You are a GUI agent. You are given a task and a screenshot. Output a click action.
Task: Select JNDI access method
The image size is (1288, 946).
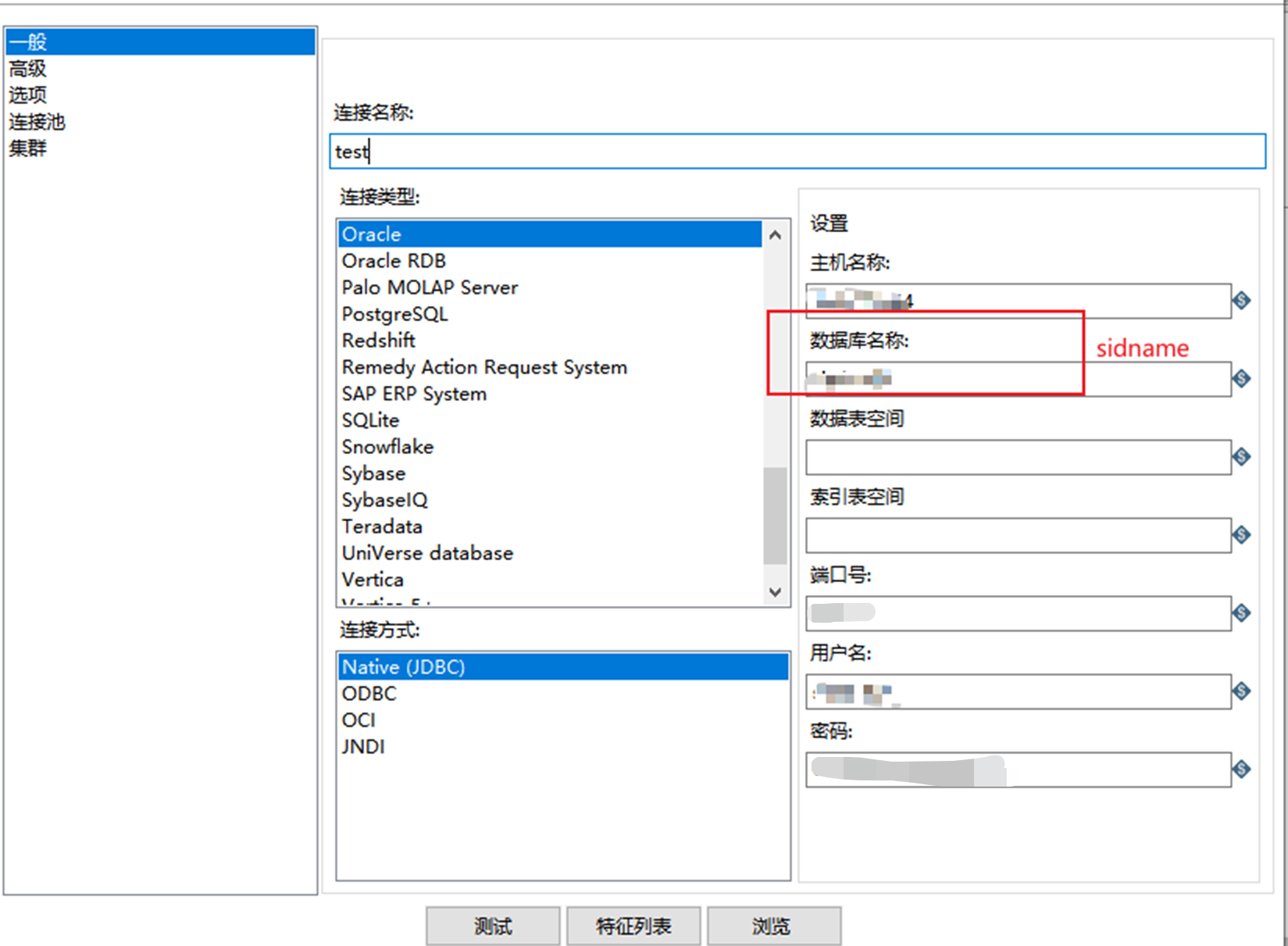point(563,747)
